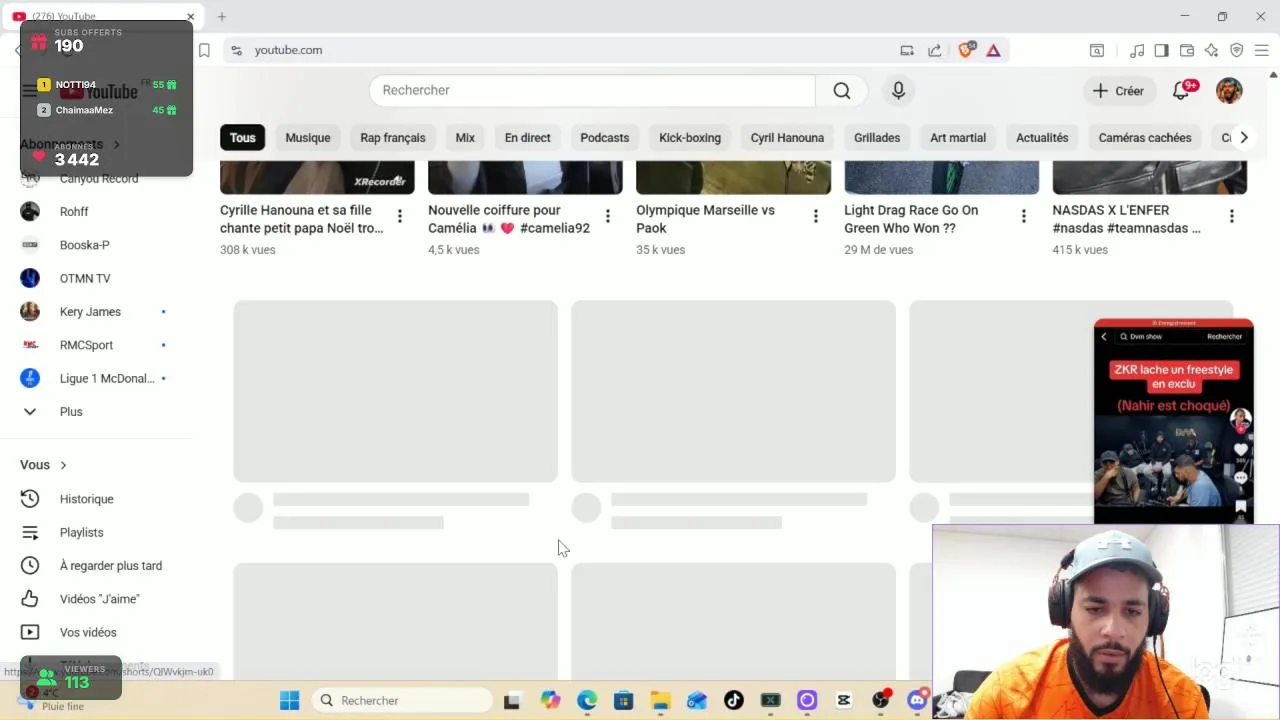Image resolution: width=1280 pixels, height=720 pixels.
Task: Open Brave VPN shield icon
Action: (x=1236, y=50)
